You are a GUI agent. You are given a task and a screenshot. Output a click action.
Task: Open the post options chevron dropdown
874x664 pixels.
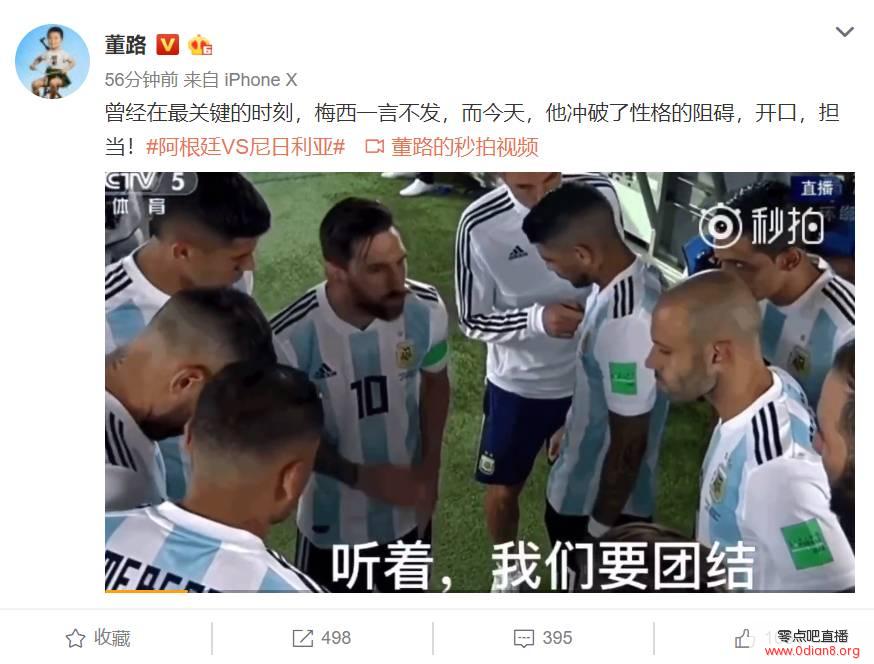[844, 32]
